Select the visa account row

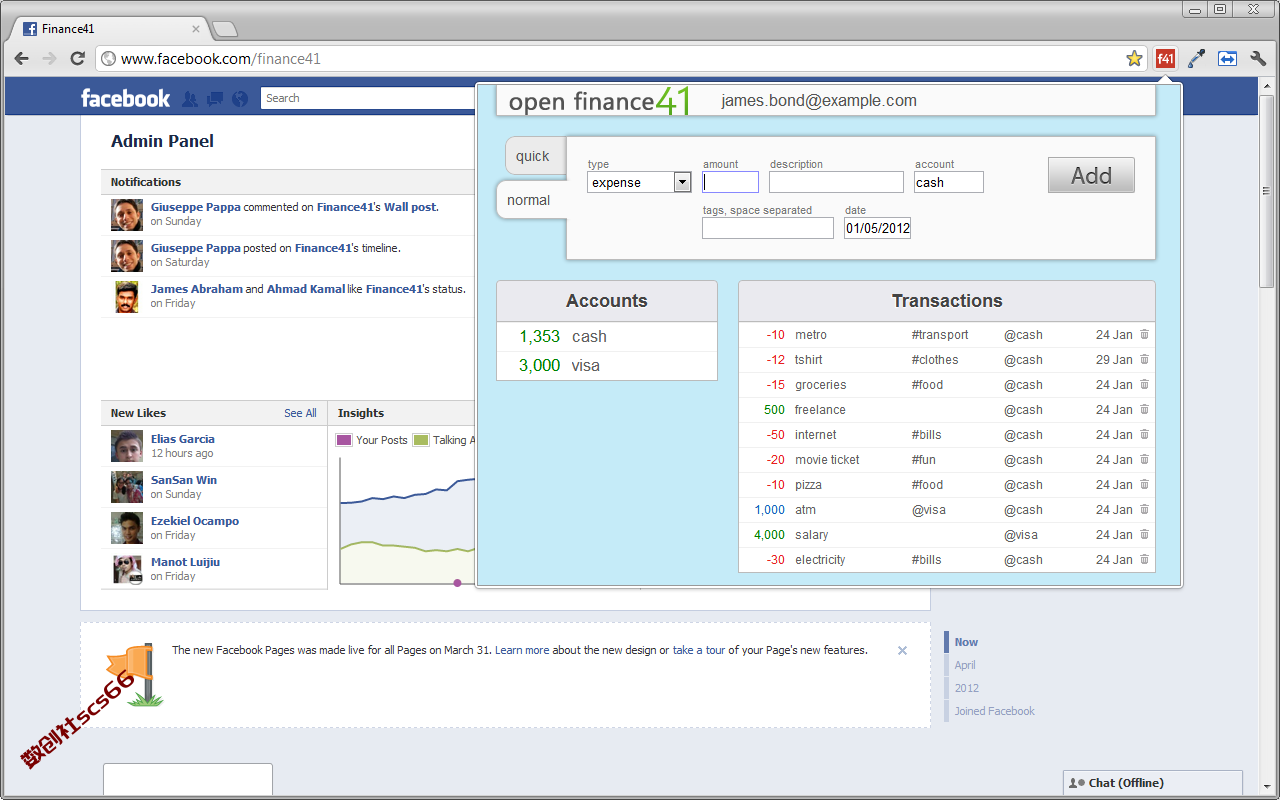(x=607, y=366)
